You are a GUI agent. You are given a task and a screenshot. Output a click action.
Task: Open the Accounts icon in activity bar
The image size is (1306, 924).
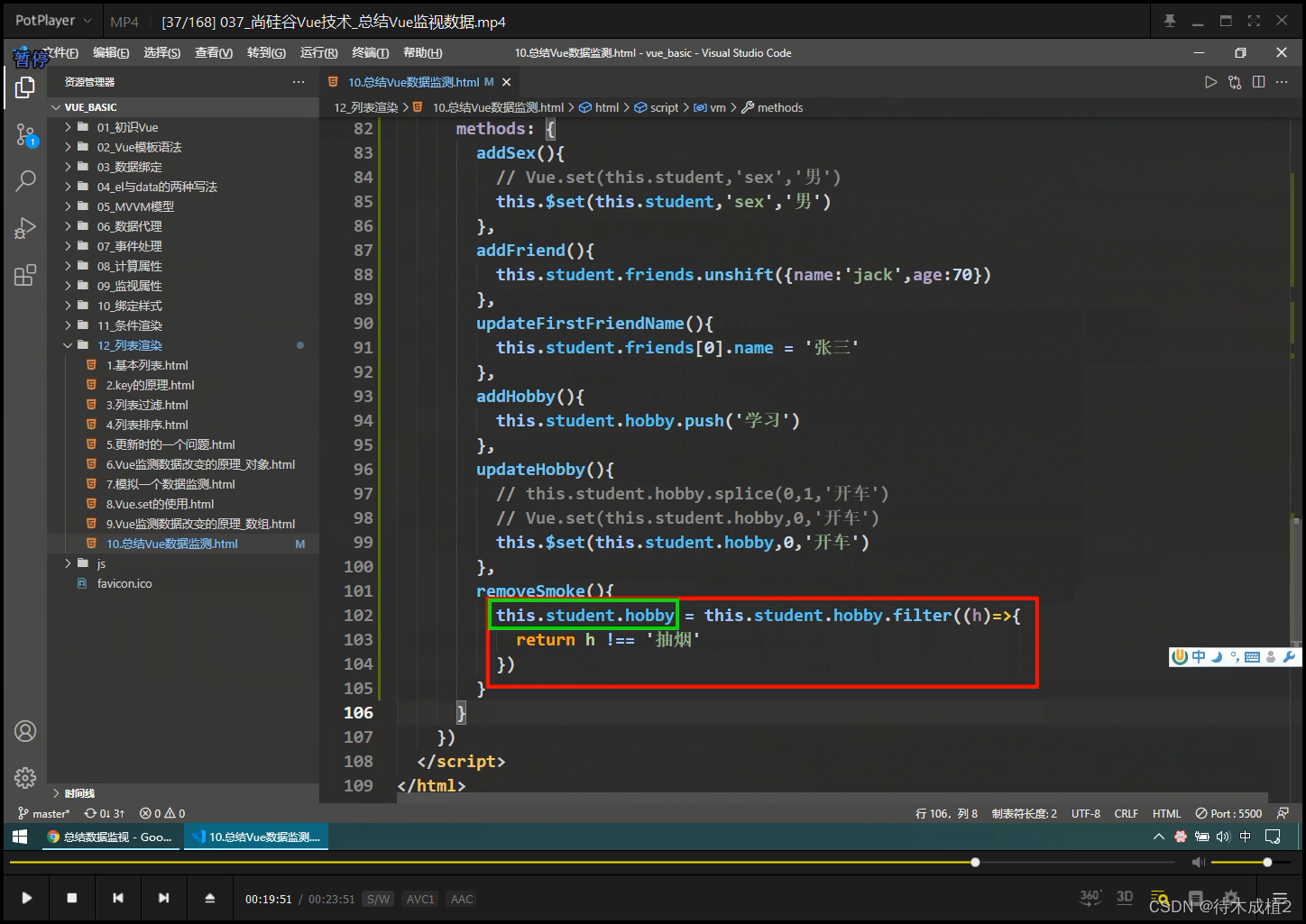click(x=25, y=731)
